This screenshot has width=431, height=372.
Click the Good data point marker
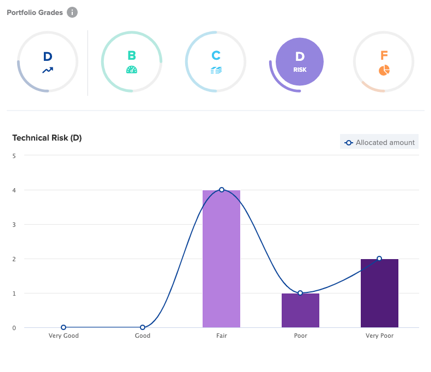pos(142,327)
